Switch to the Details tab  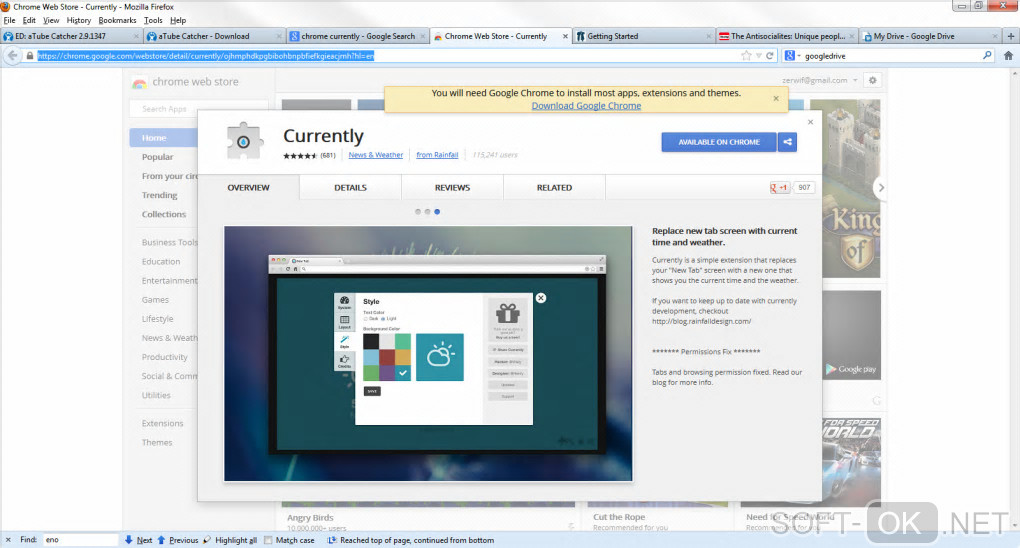351,187
